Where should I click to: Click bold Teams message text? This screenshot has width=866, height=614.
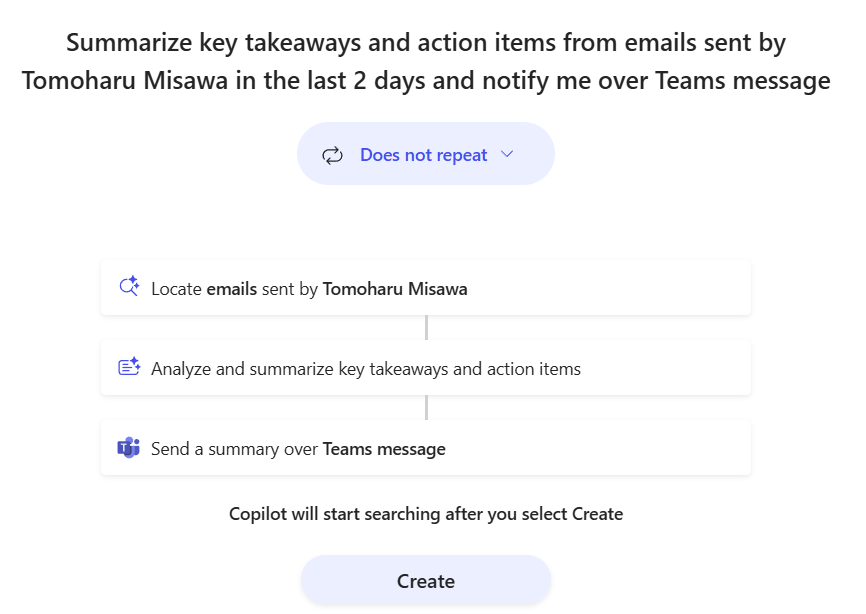[384, 449]
